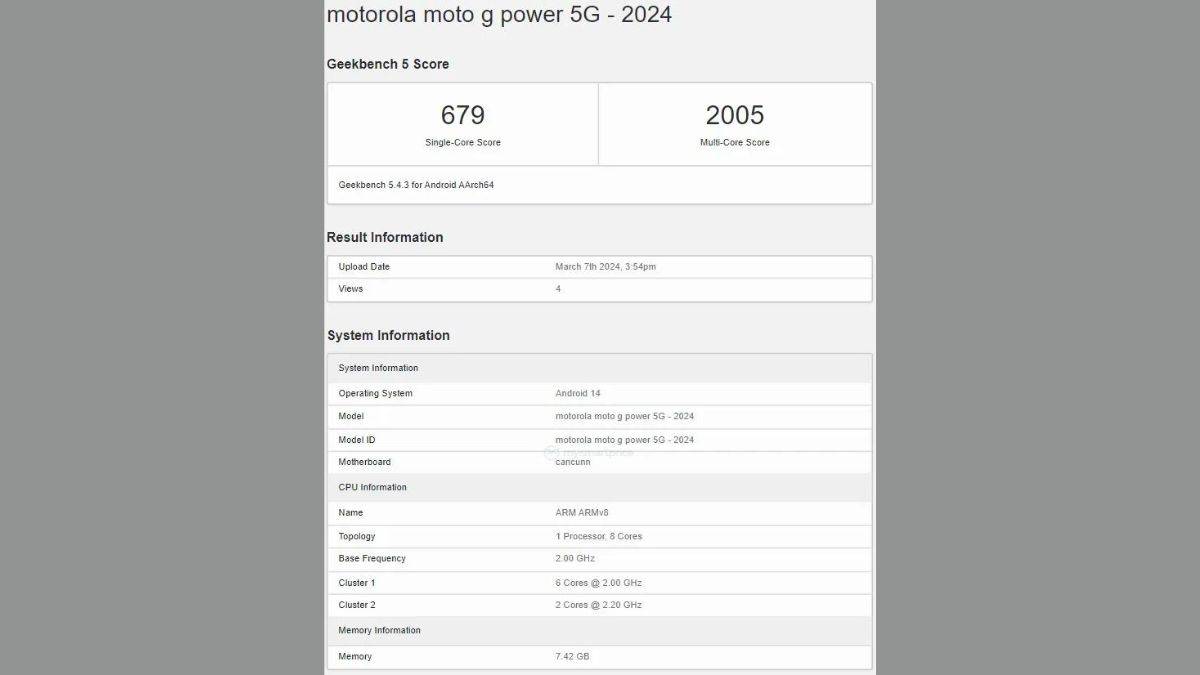Viewport: 1200px width, 675px height.
Task: Click the 'Result Information' heading
Action: (x=385, y=237)
